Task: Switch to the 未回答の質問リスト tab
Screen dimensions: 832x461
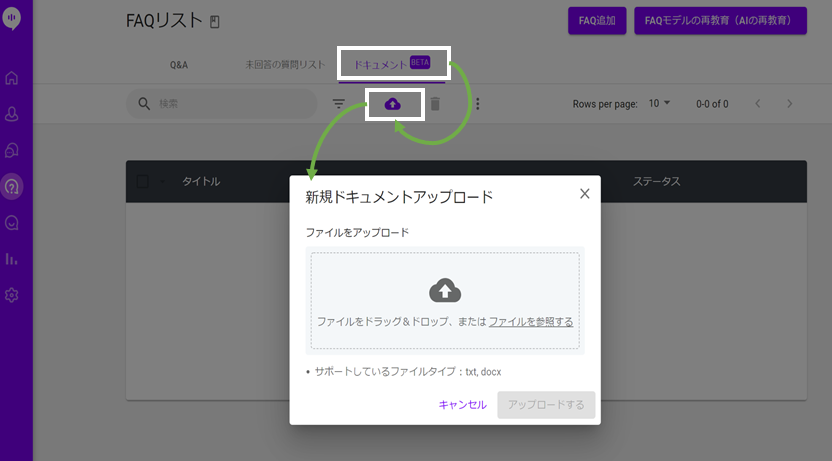Action: [285, 65]
